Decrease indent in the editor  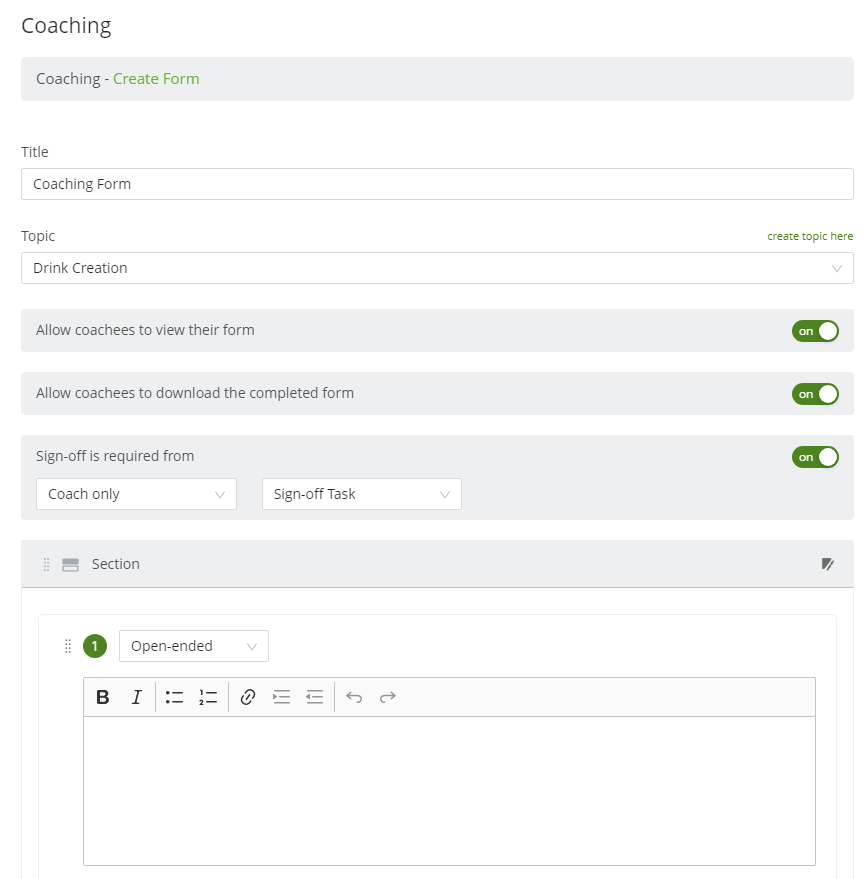[315, 697]
